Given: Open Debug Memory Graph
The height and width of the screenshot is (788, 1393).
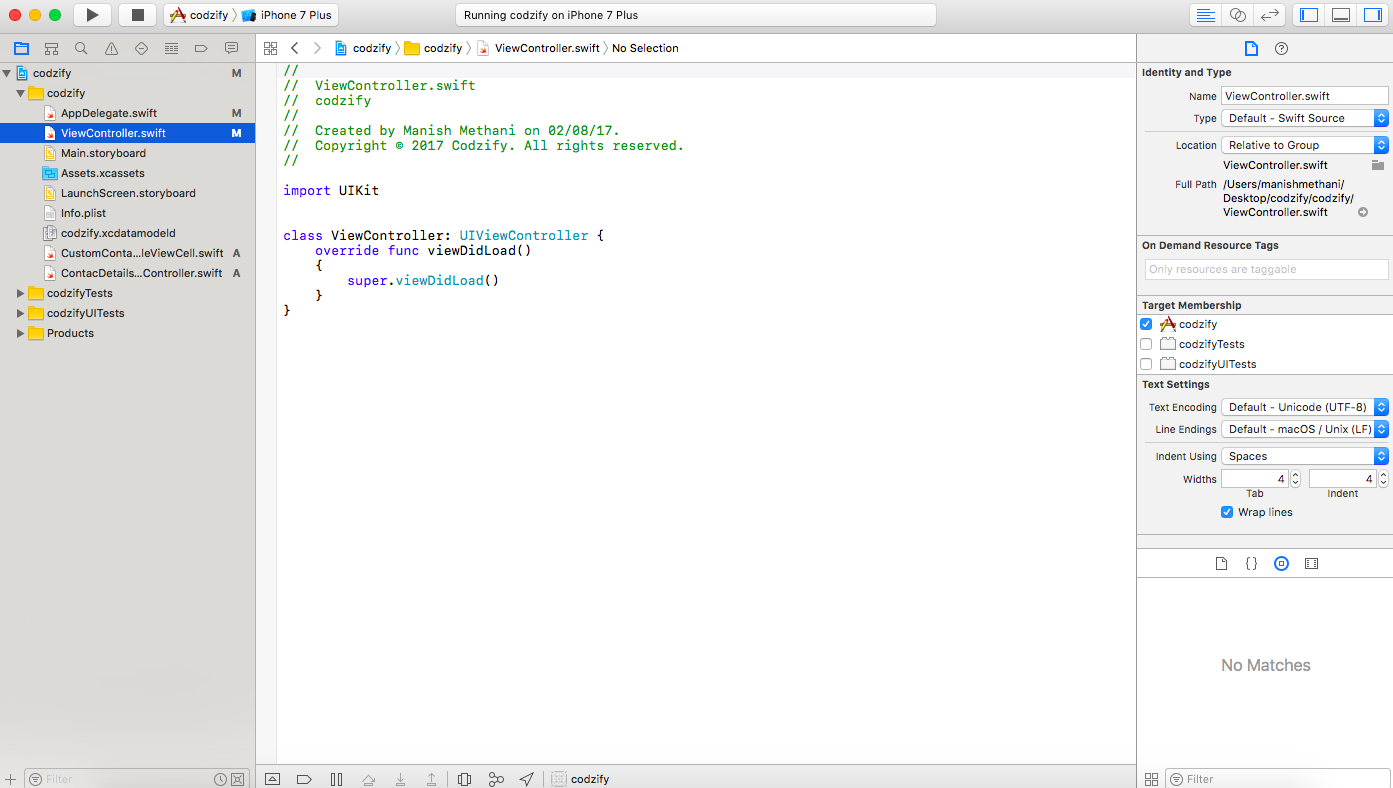Looking at the screenshot, I should [496, 779].
